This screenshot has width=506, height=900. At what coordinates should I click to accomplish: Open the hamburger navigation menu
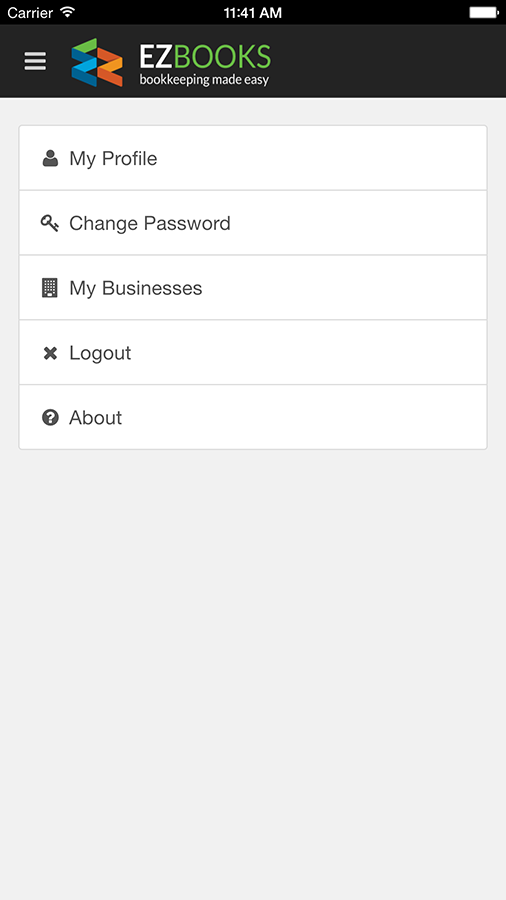[35, 61]
